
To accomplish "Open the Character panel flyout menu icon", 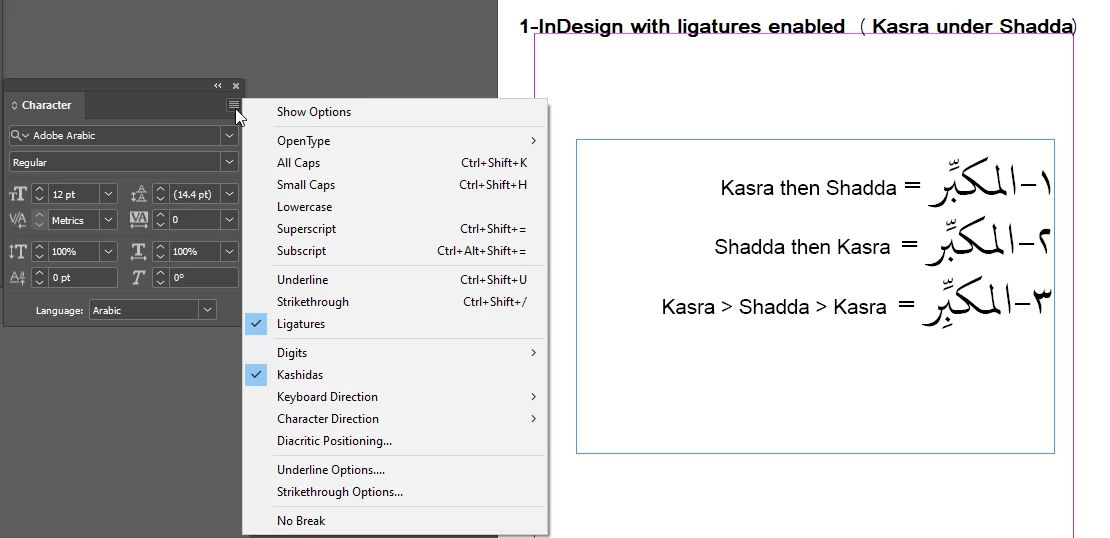I will click(x=233, y=105).
